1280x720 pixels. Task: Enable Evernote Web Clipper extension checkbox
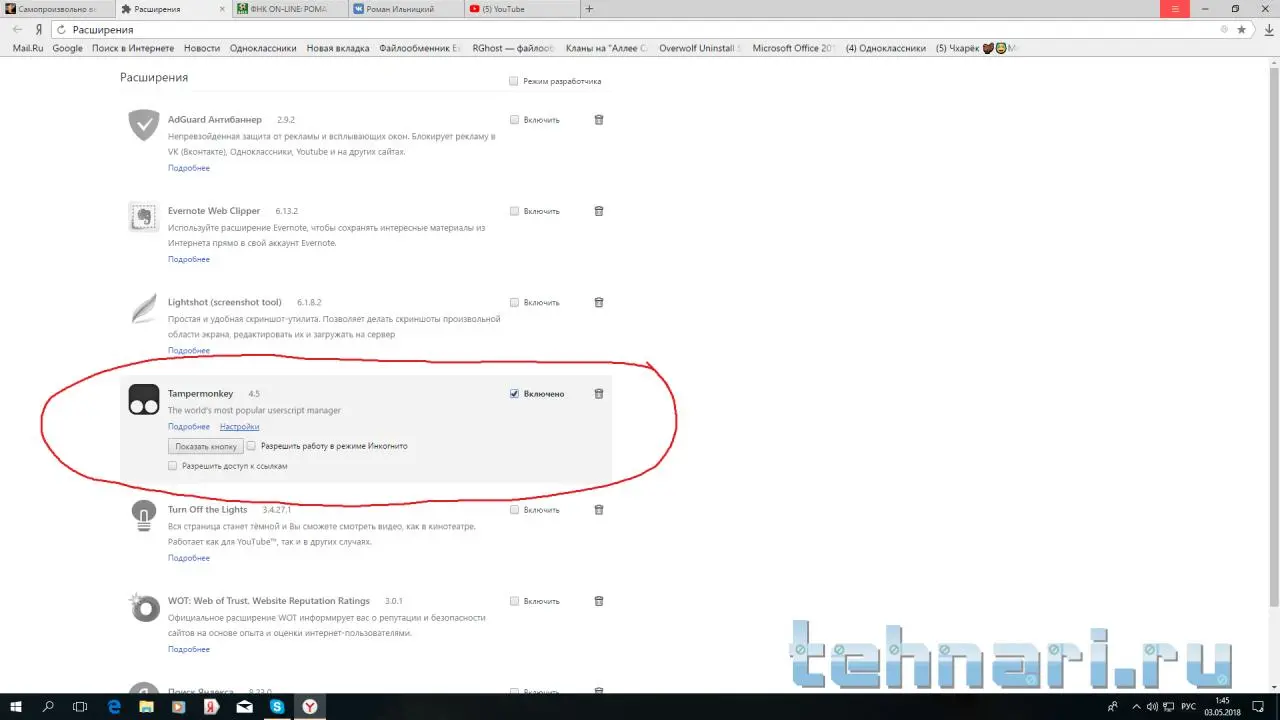click(x=515, y=211)
